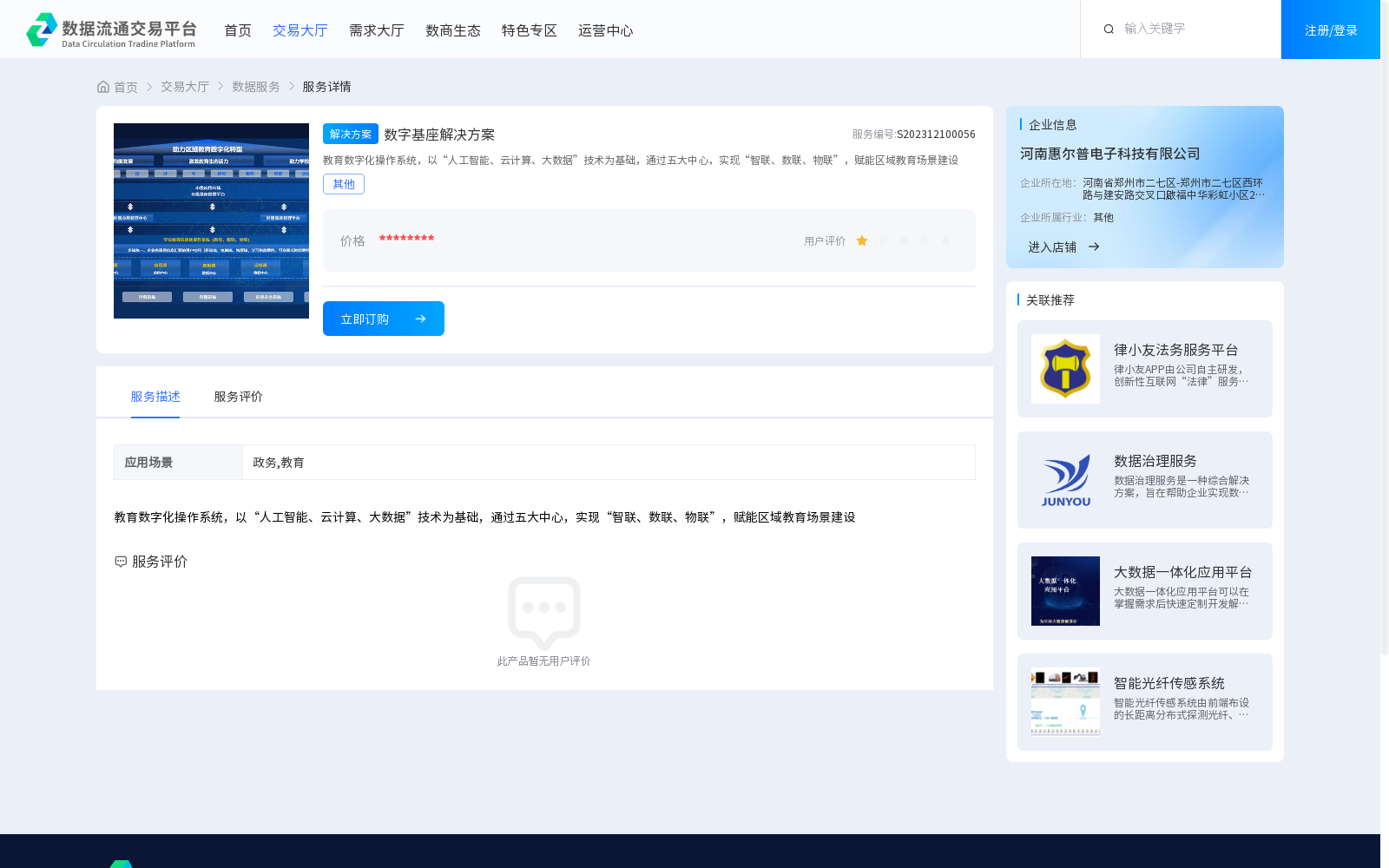Click the fifth rating star
The width and height of the screenshot is (1389, 868).
(945, 240)
